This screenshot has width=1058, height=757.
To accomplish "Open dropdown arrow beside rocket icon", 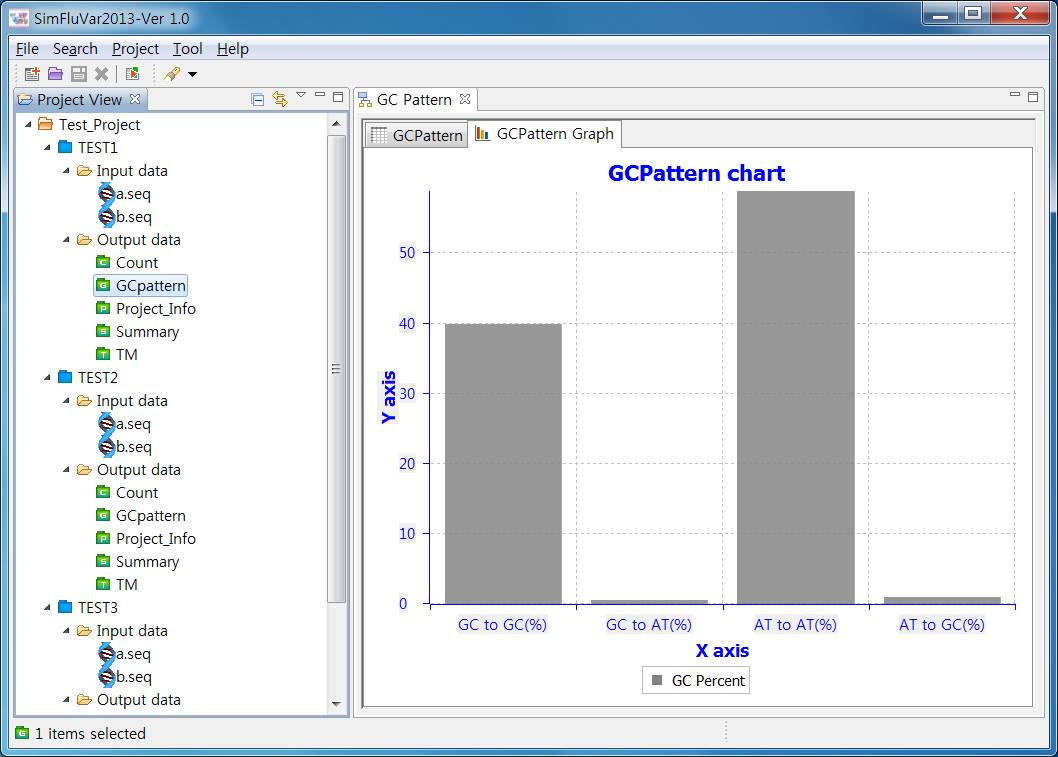I will click(192, 74).
